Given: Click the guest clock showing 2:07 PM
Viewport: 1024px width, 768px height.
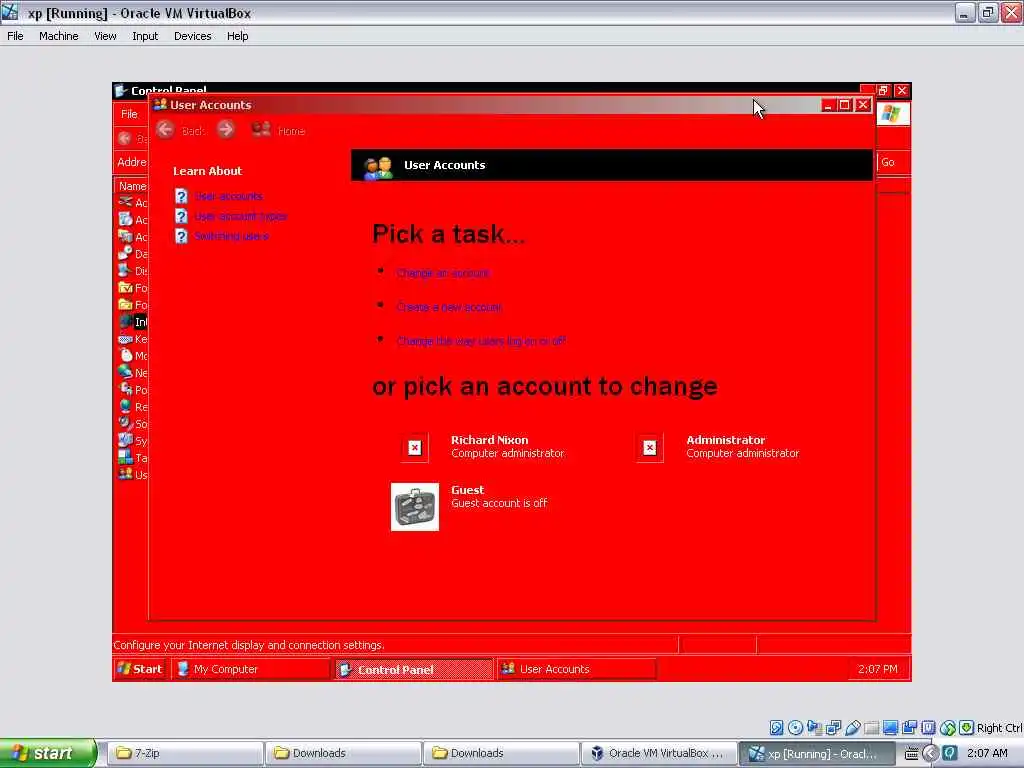Looking at the screenshot, I should click(878, 669).
